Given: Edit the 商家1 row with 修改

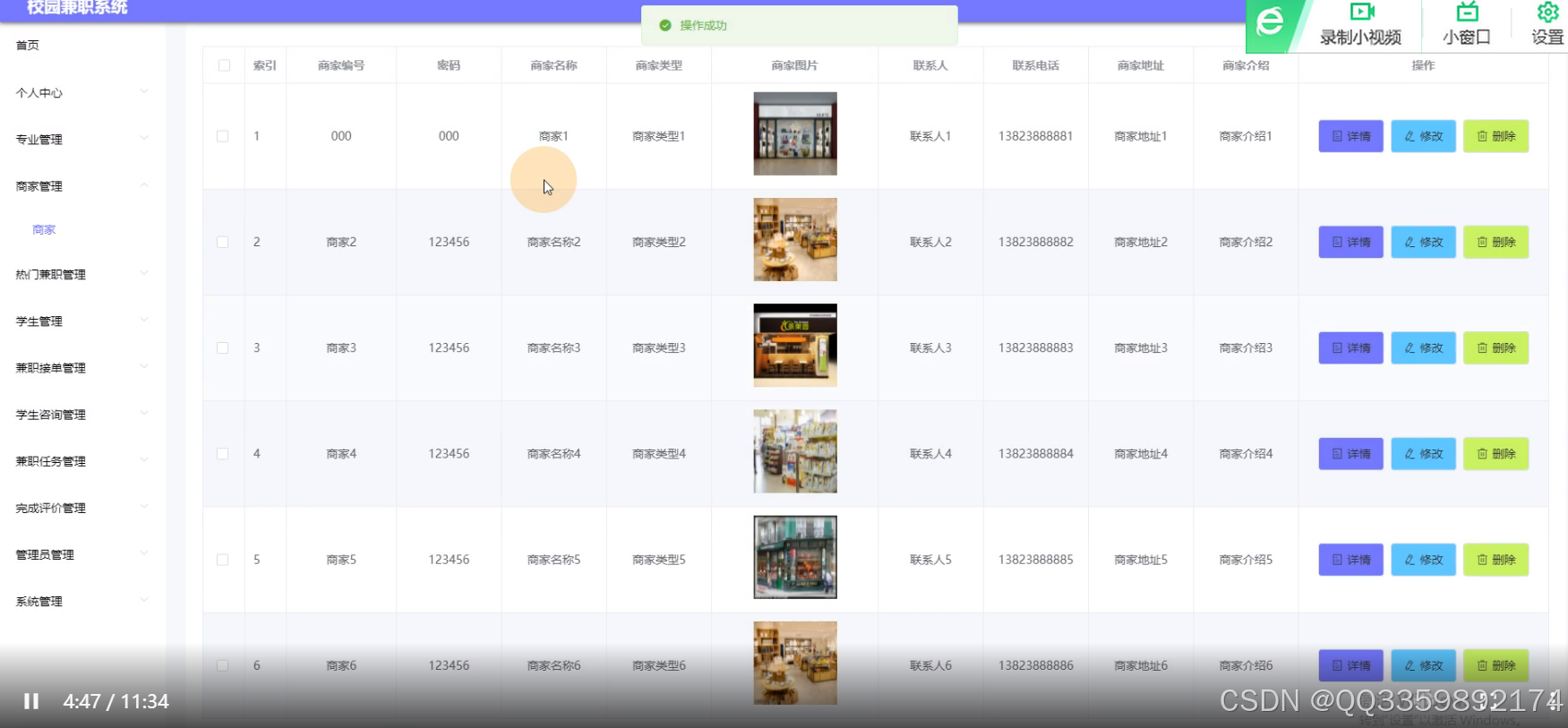Looking at the screenshot, I should point(1423,136).
